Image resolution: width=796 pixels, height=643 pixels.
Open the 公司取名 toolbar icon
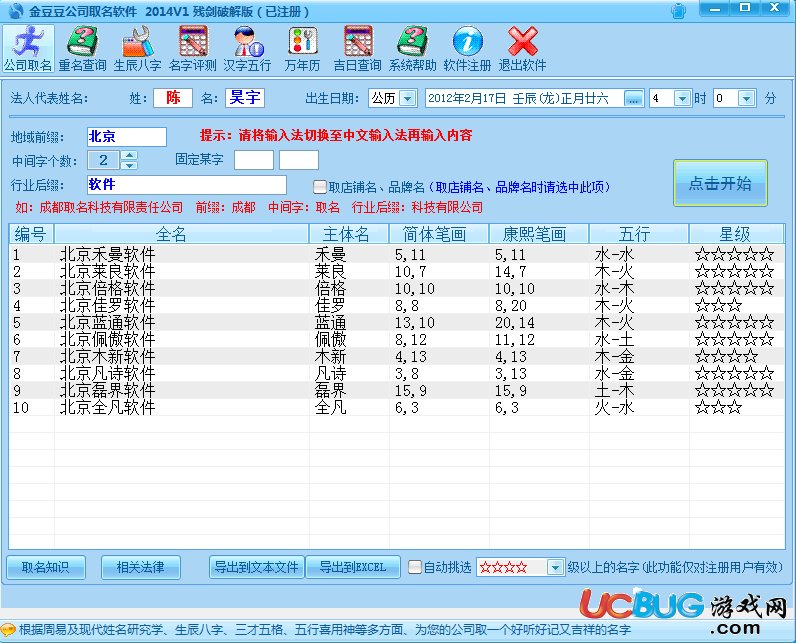click(x=28, y=49)
